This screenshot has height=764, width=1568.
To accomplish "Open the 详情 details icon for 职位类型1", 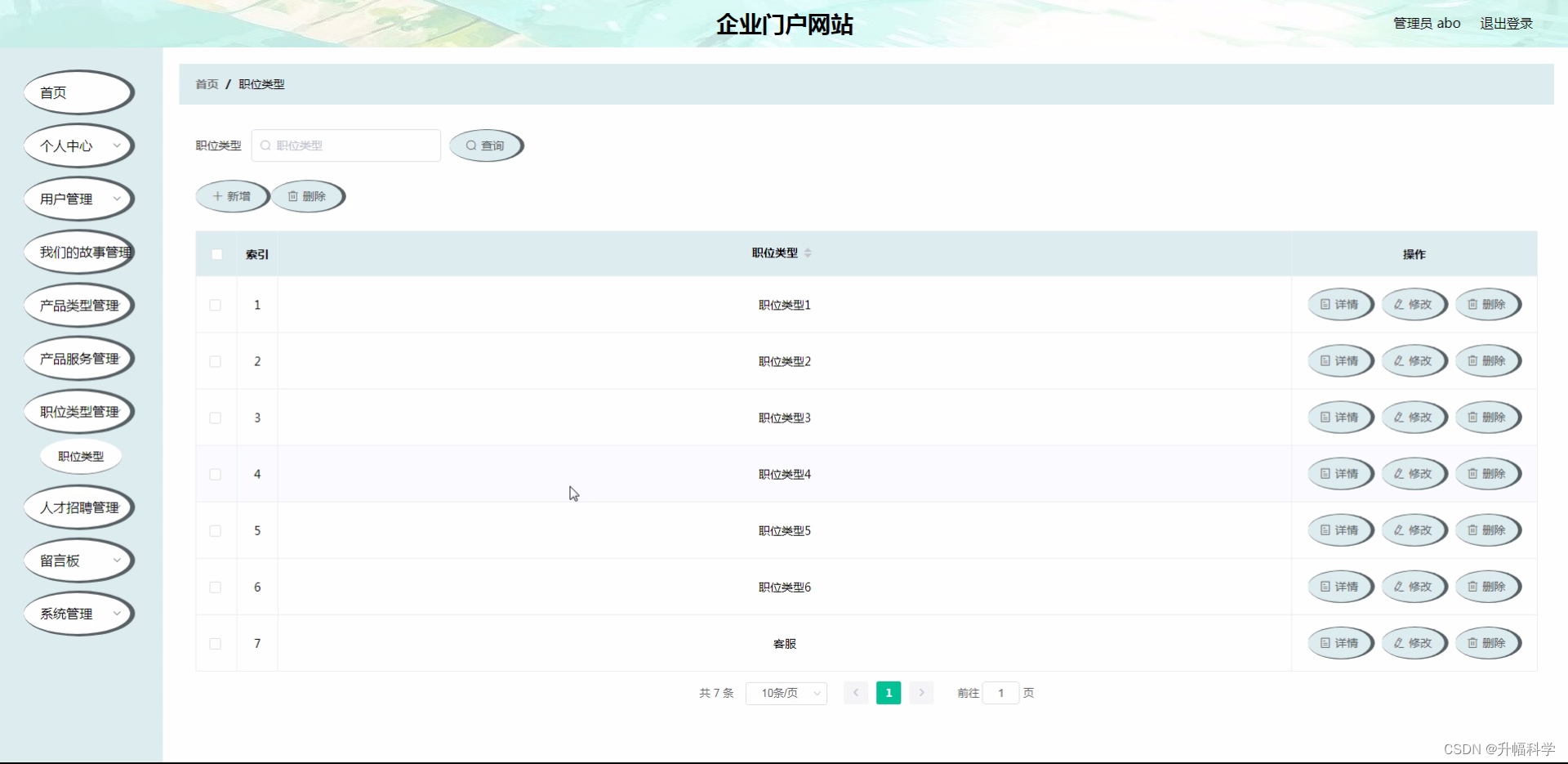I will [1326, 304].
